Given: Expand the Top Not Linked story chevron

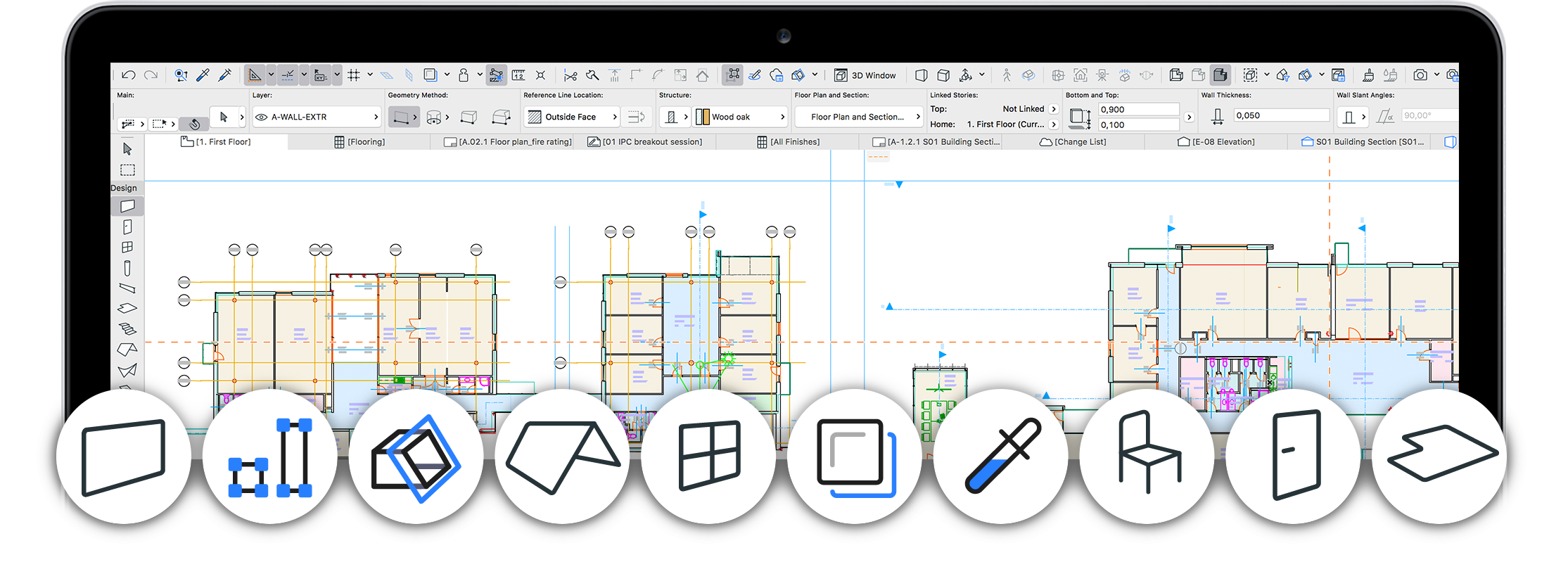Looking at the screenshot, I should point(1054,109).
